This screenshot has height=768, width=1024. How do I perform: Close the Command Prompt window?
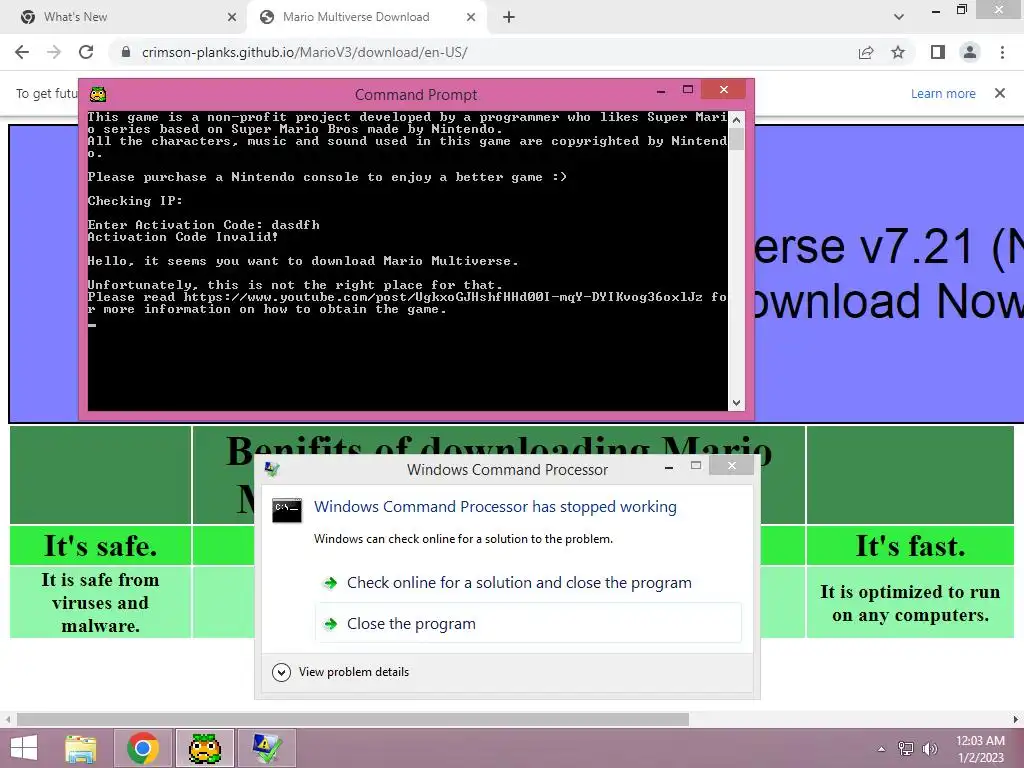724,89
